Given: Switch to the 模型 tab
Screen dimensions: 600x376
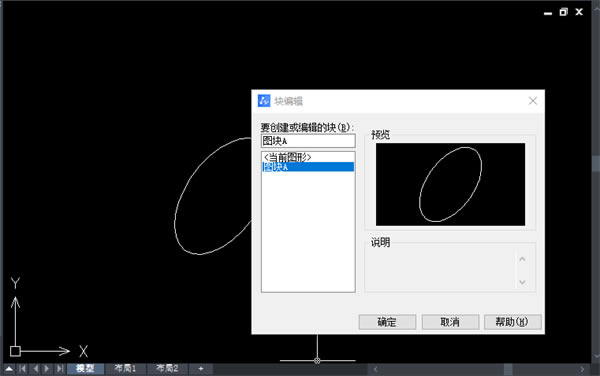Looking at the screenshot, I should (x=85, y=369).
